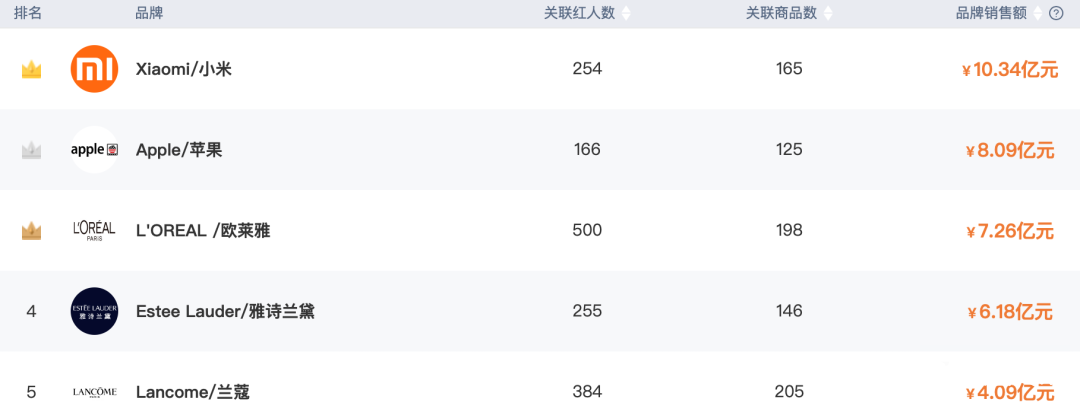Click the Lancome brand logo
The height and width of the screenshot is (418, 1080).
tap(95, 392)
